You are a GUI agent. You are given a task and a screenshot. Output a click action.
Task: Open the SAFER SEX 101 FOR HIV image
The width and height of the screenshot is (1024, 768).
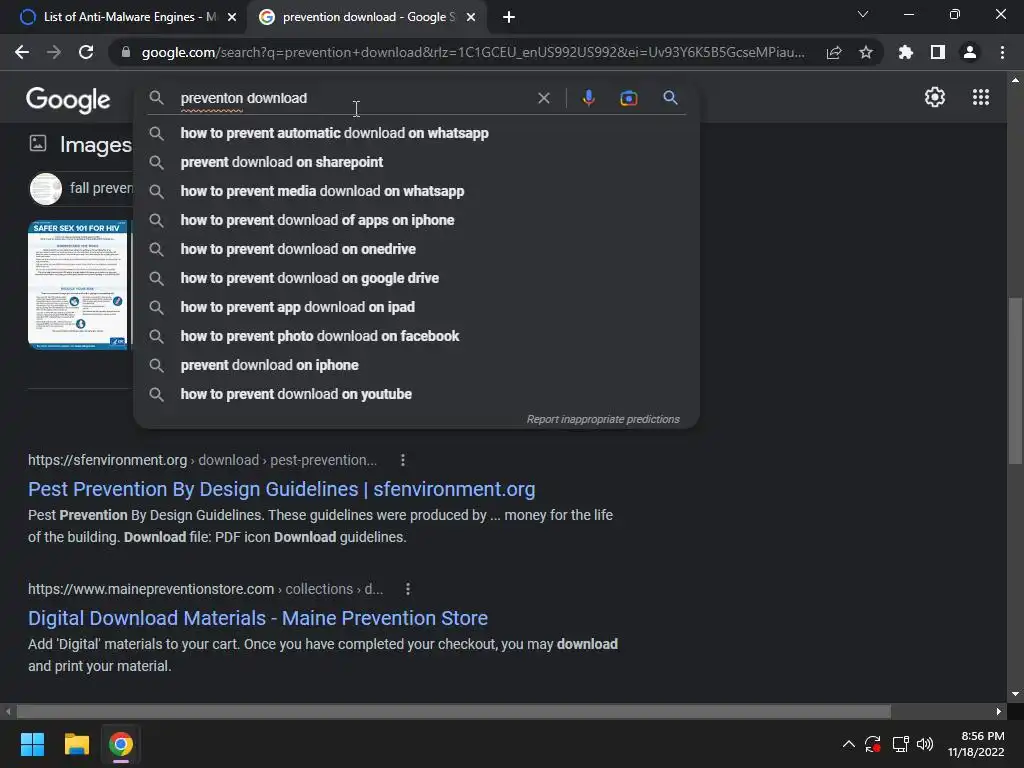tap(78, 285)
